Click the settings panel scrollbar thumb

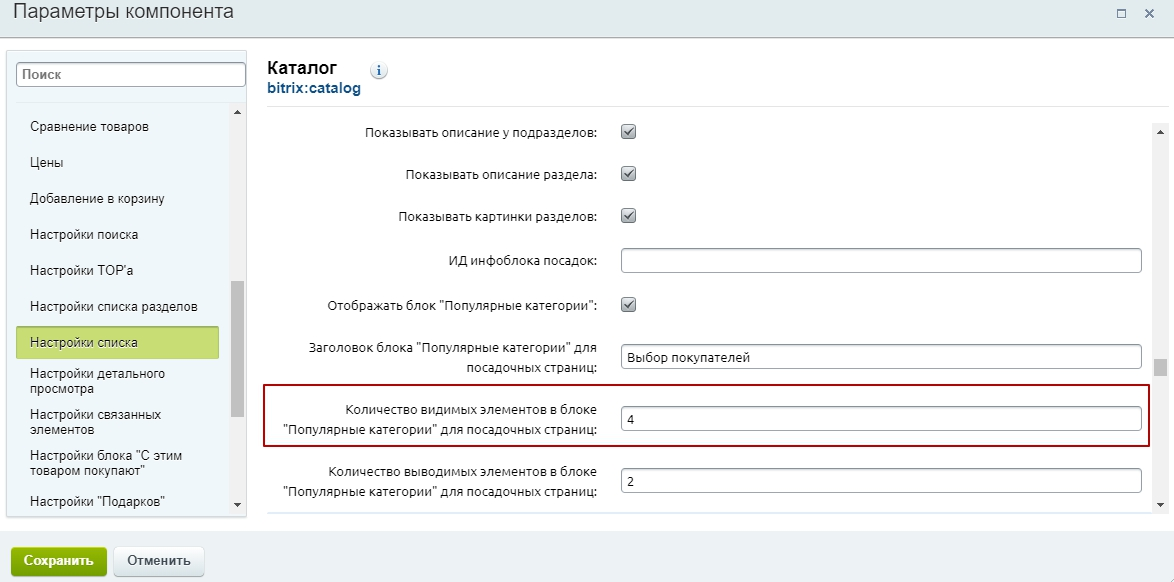(x=1161, y=367)
